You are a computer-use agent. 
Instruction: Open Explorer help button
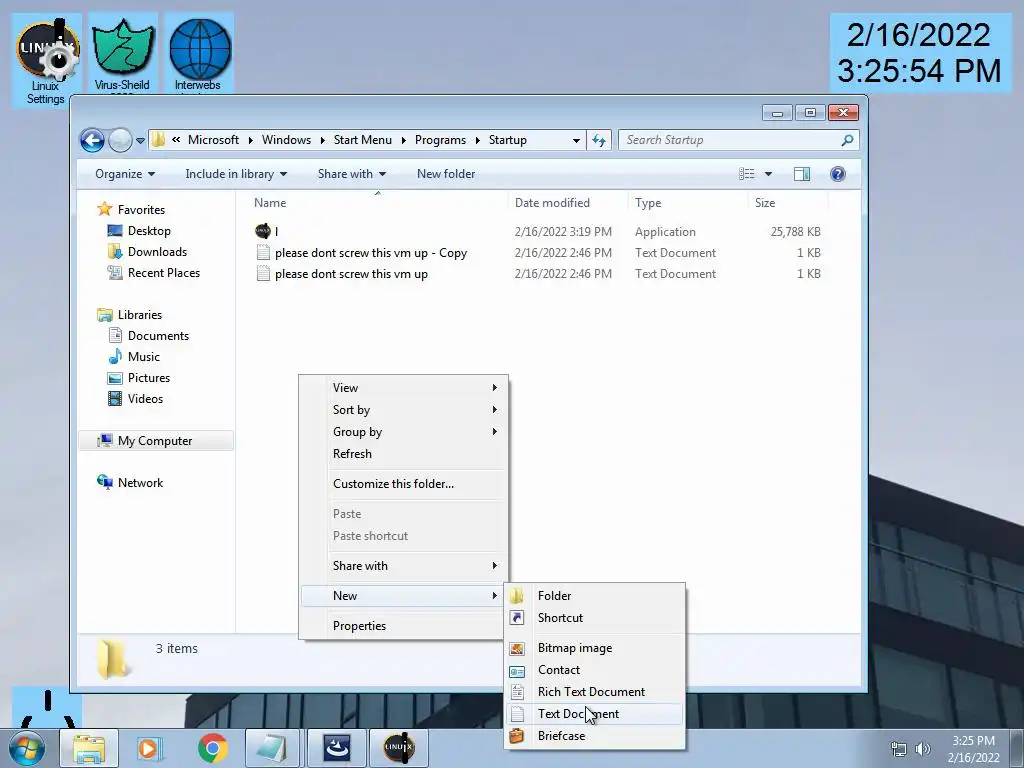(x=837, y=174)
